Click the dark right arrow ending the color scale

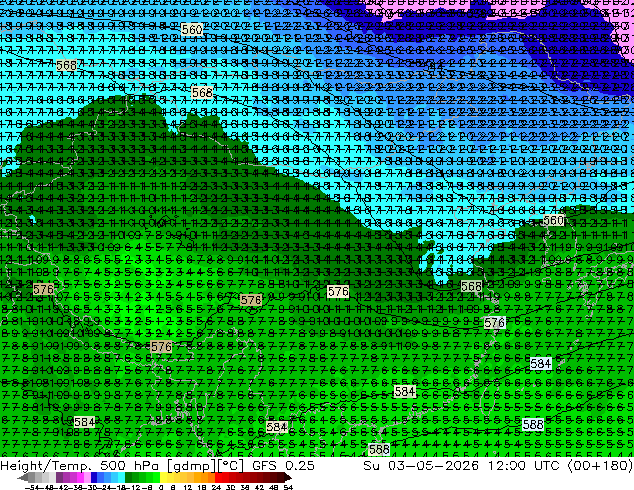coord(288,478)
